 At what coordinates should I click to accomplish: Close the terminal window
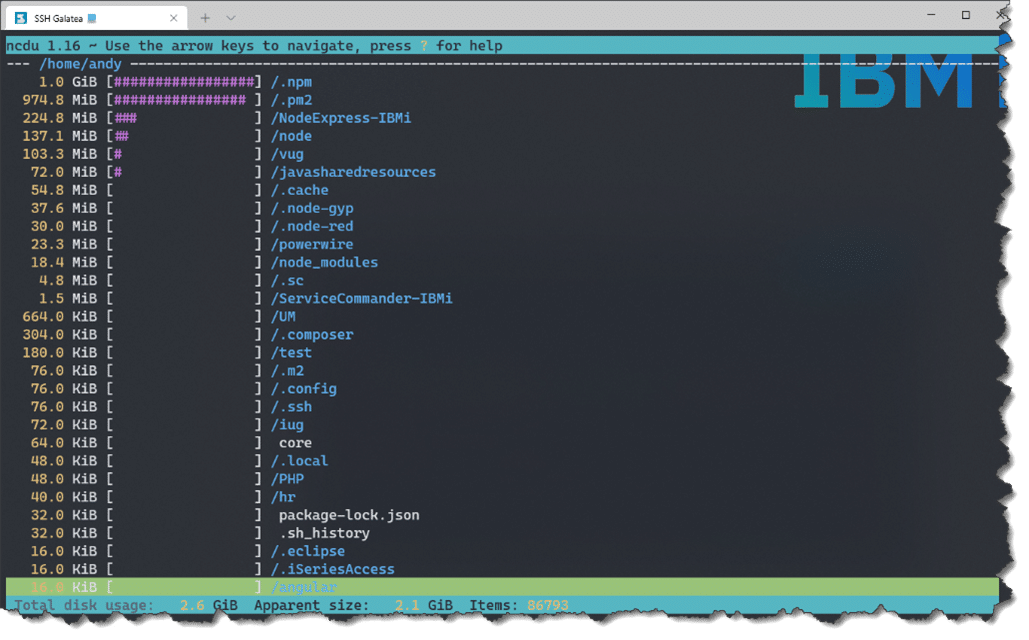(x=1003, y=15)
